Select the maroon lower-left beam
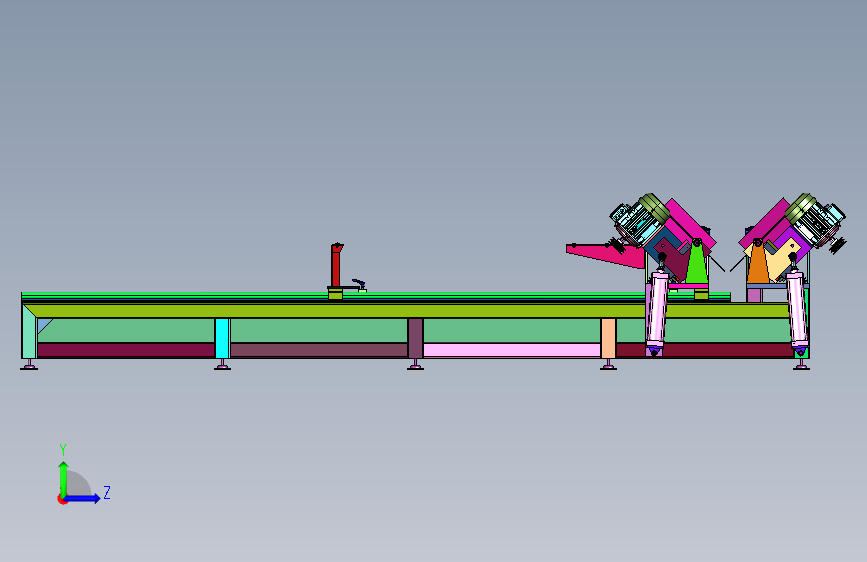Image resolution: width=867 pixels, height=562 pixels. (x=126, y=350)
